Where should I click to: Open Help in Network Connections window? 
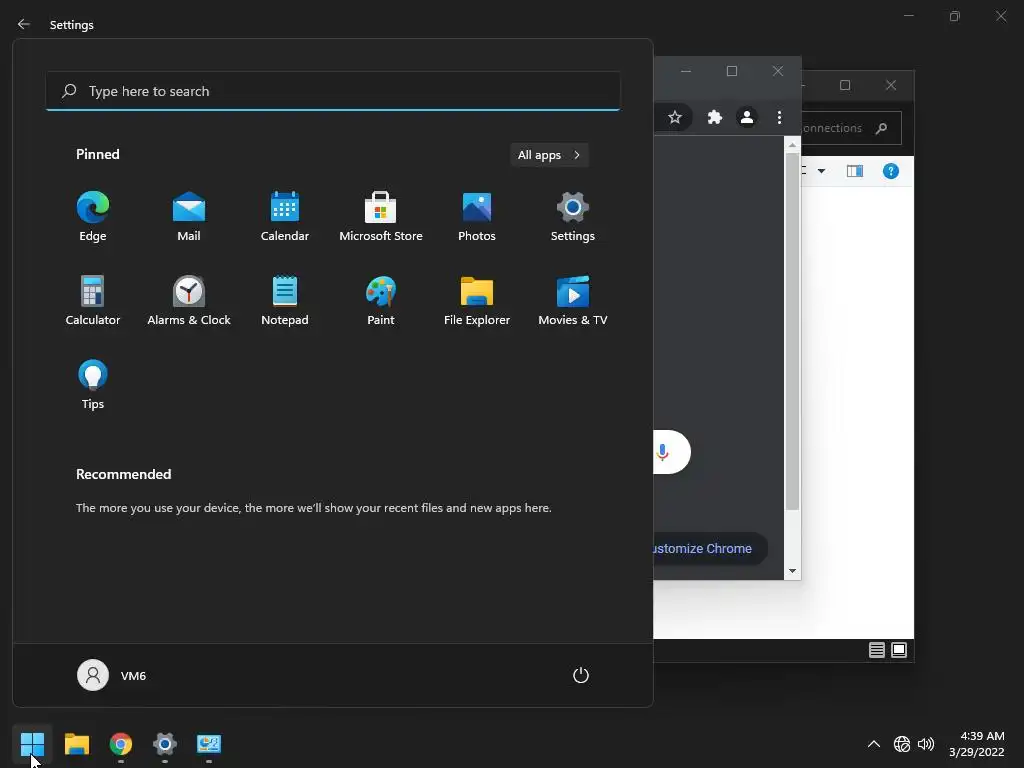(x=891, y=171)
